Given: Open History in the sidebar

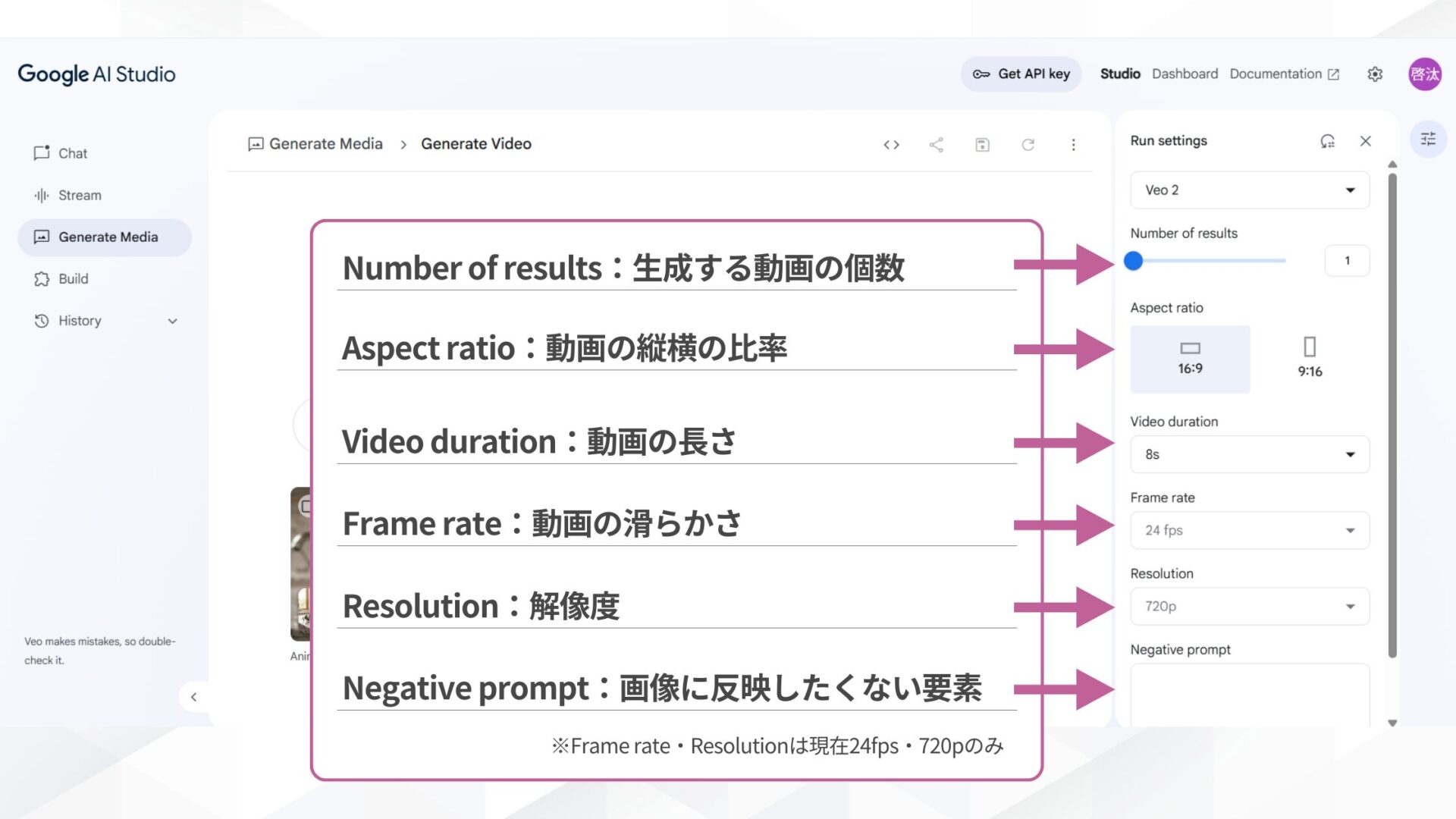Looking at the screenshot, I should (x=105, y=321).
